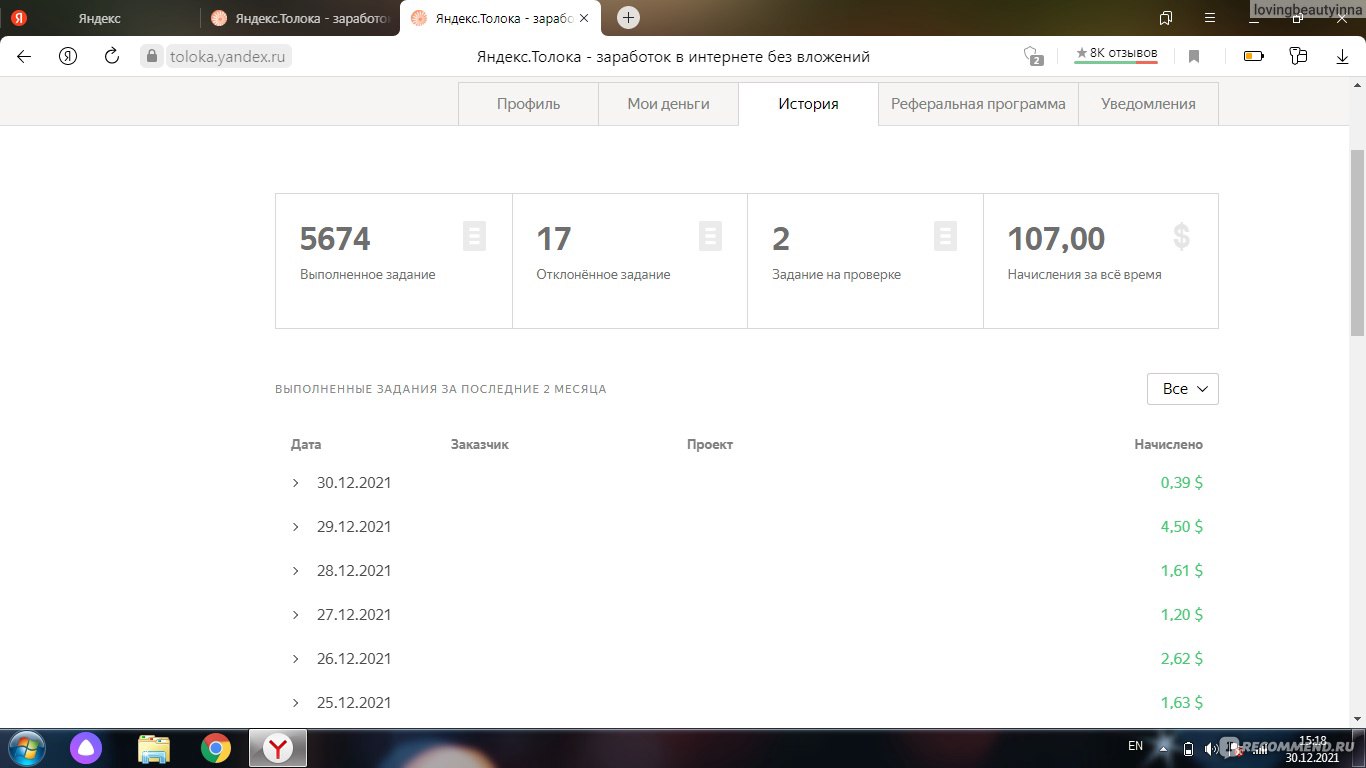
Task: Click the document icon in Выполненное задание card
Action: point(475,236)
